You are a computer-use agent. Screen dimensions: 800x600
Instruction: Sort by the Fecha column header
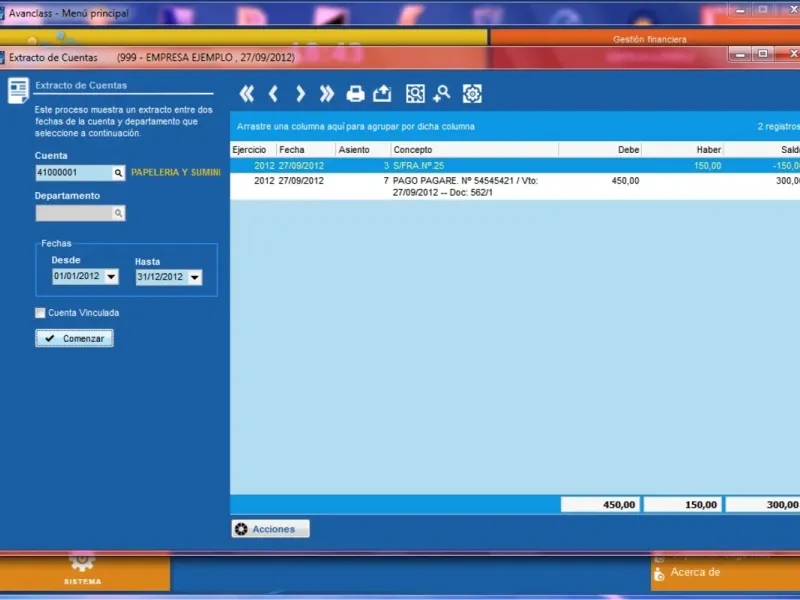(306, 149)
